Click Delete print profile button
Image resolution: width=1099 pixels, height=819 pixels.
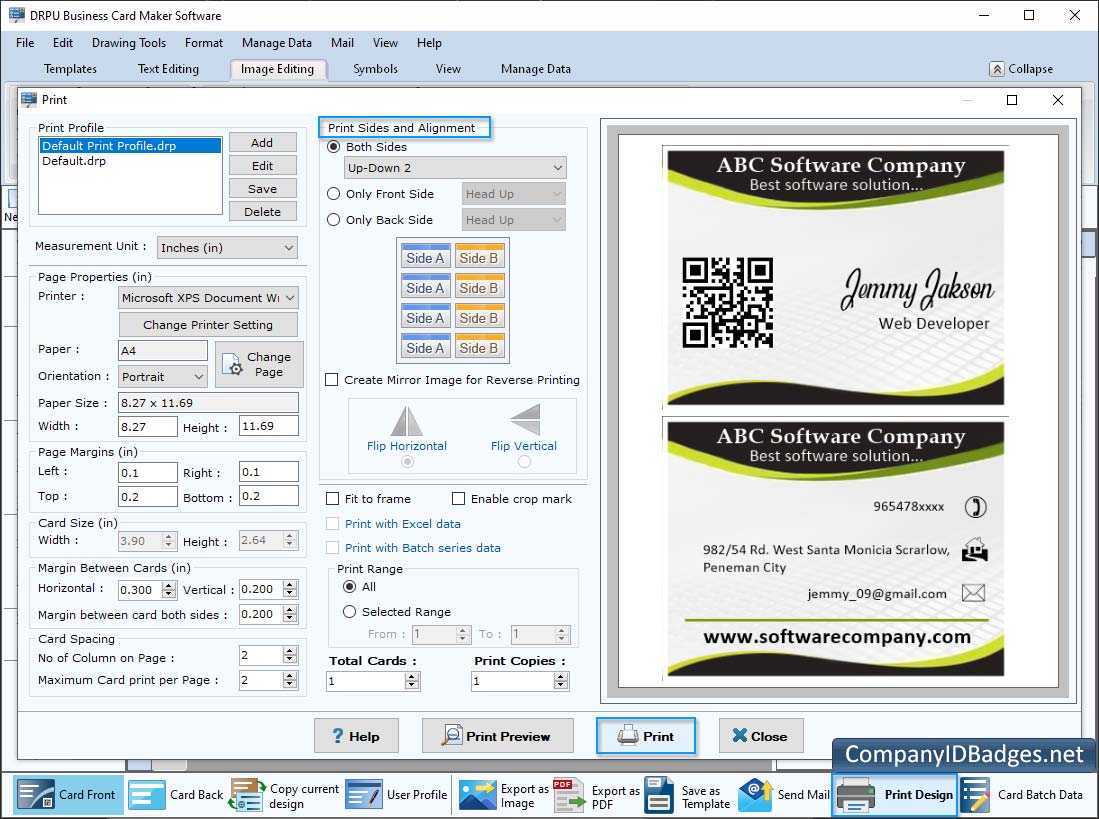pyautogui.click(x=262, y=212)
